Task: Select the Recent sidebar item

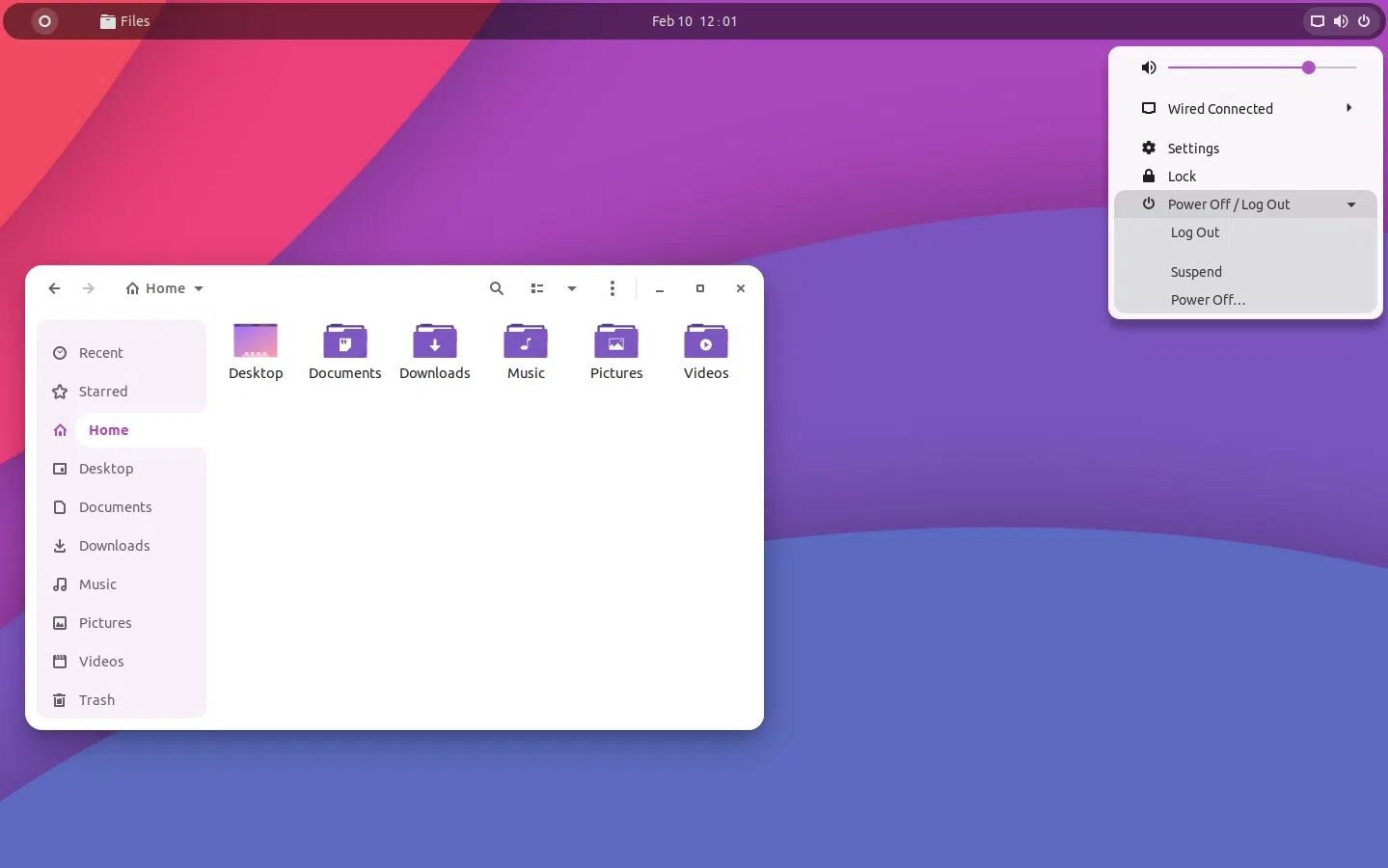Action: click(99, 353)
